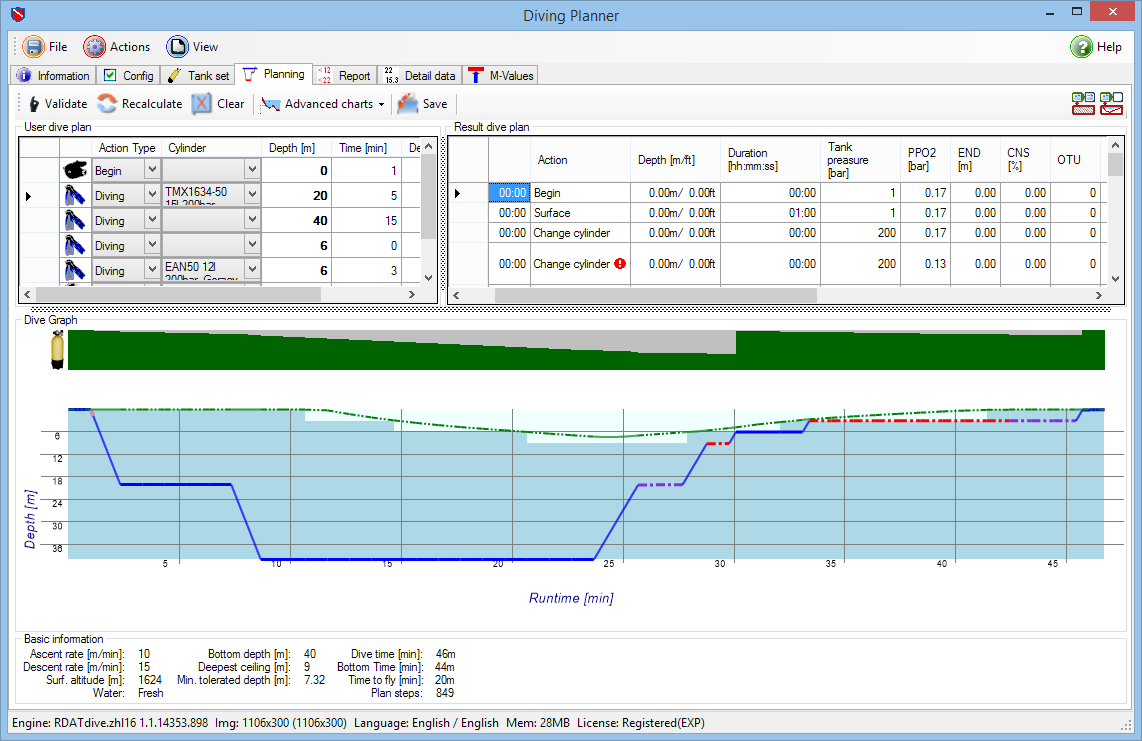Click the Recalculate arrows icon
1142x741 pixels.
(107, 104)
